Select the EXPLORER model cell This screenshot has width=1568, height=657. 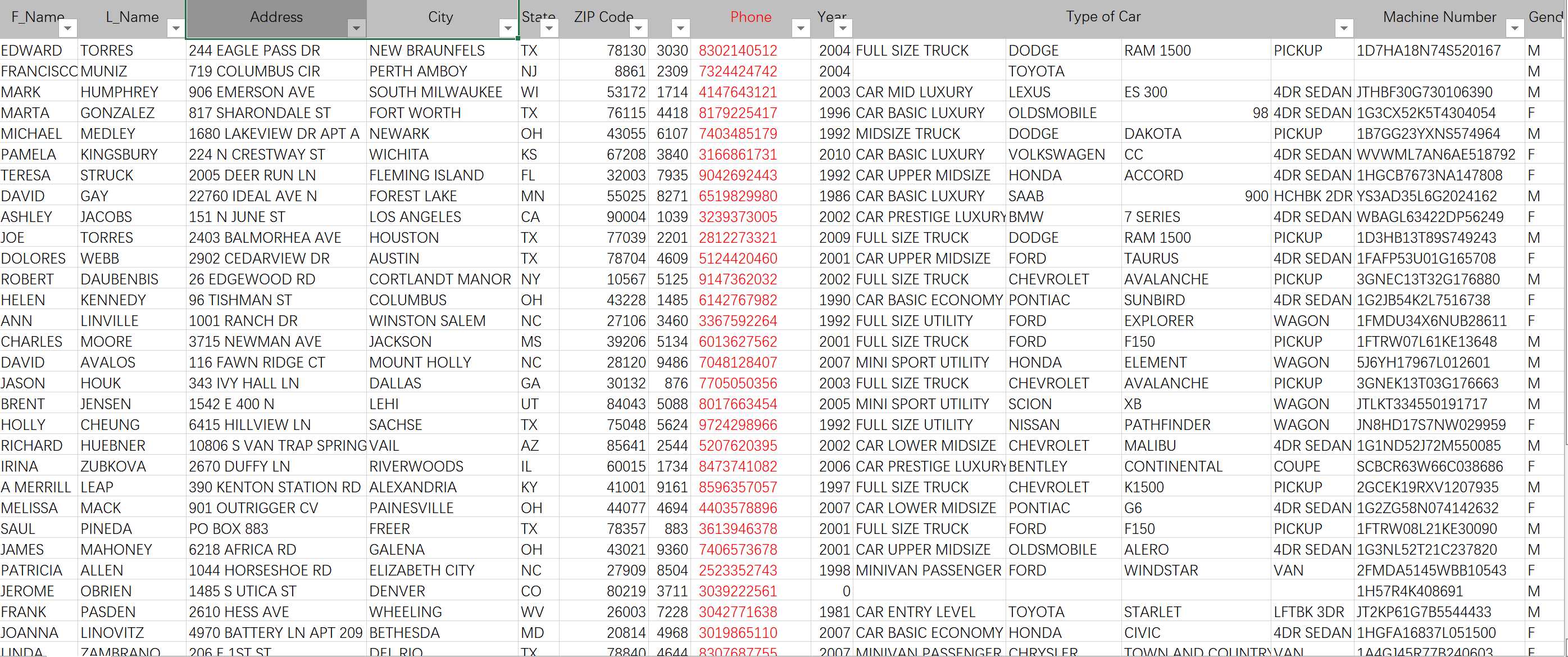(1196, 321)
